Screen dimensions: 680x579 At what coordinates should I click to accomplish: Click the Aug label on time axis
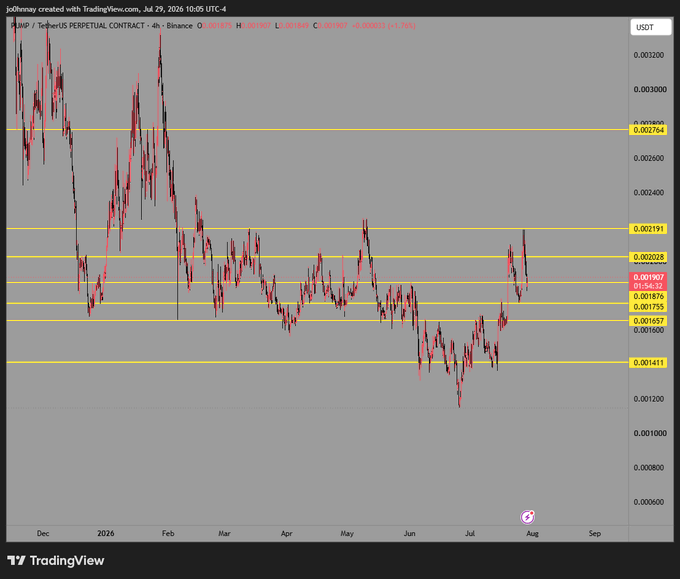(x=532, y=533)
